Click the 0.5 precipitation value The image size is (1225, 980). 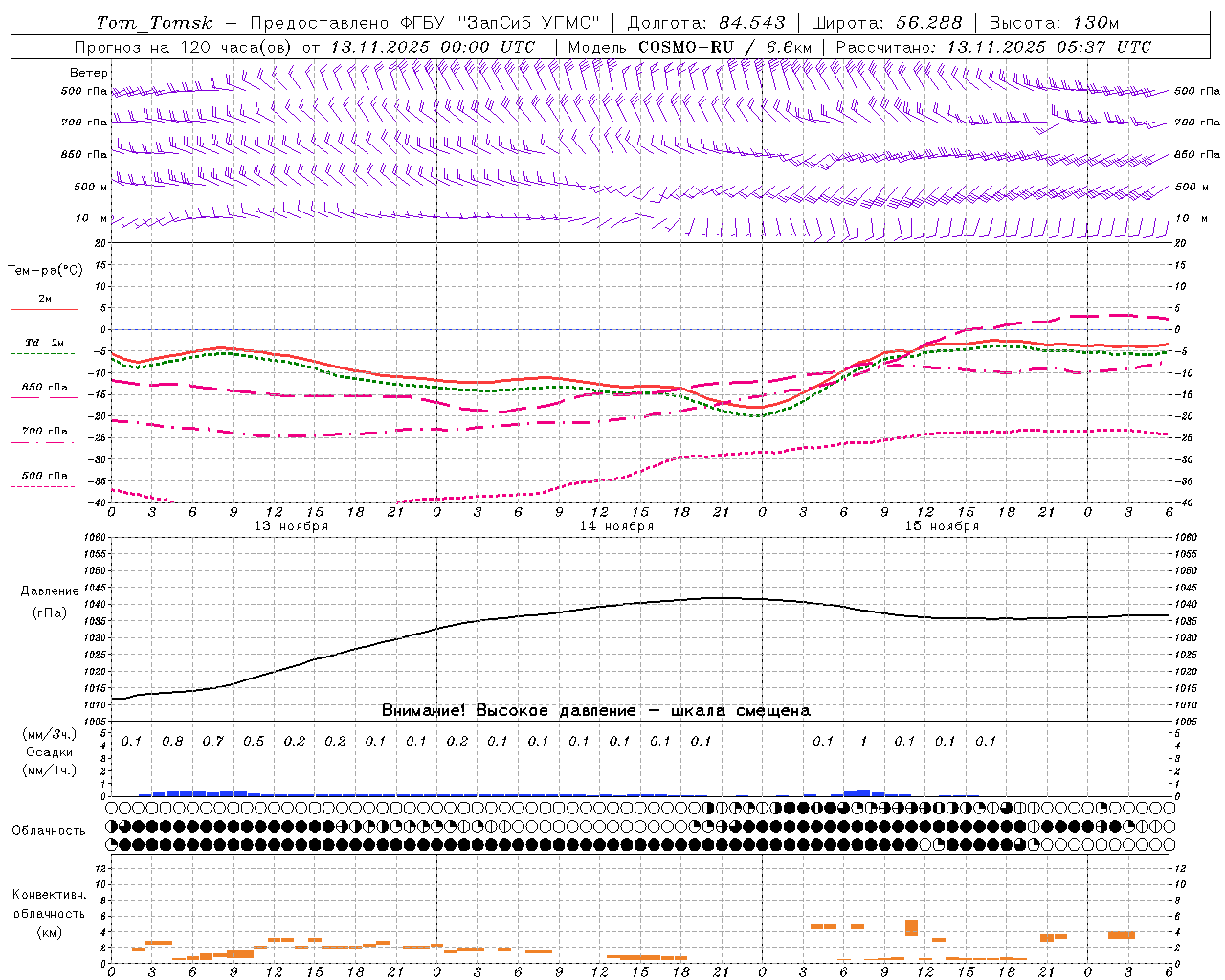254,741
